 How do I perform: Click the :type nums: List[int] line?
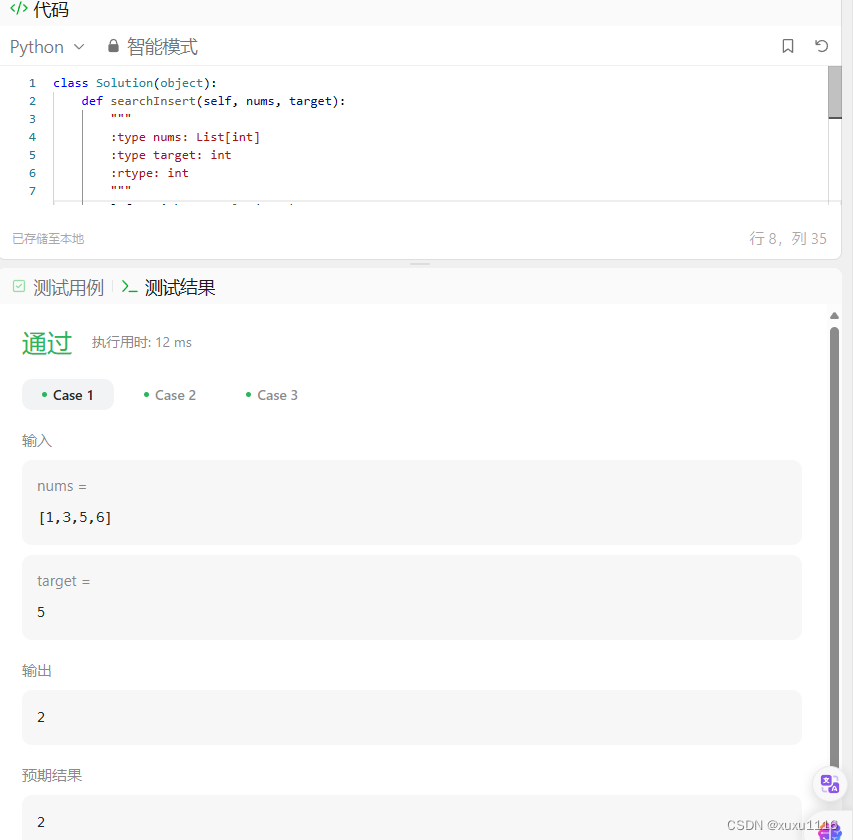click(185, 137)
